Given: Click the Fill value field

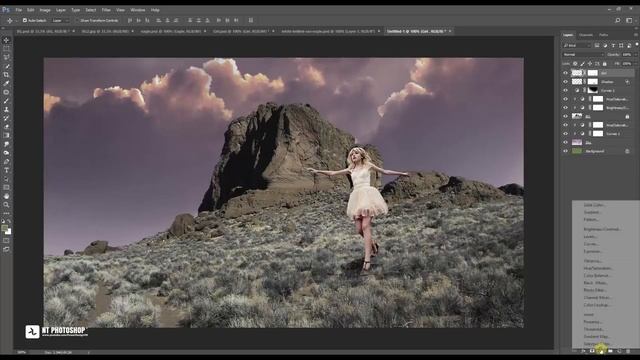Looking at the screenshot, I should point(627,64).
